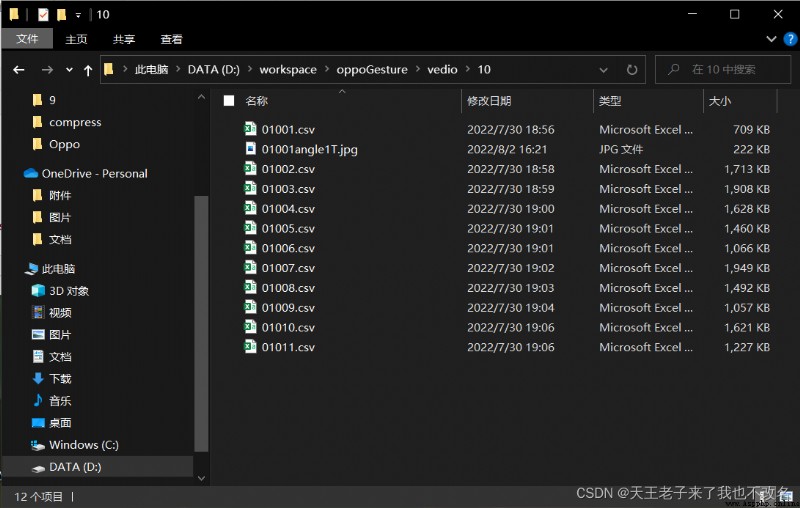This screenshot has width=800, height=508.
Task: Open the 附件 folder under OneDrive
Action: (x=60, y=195)
